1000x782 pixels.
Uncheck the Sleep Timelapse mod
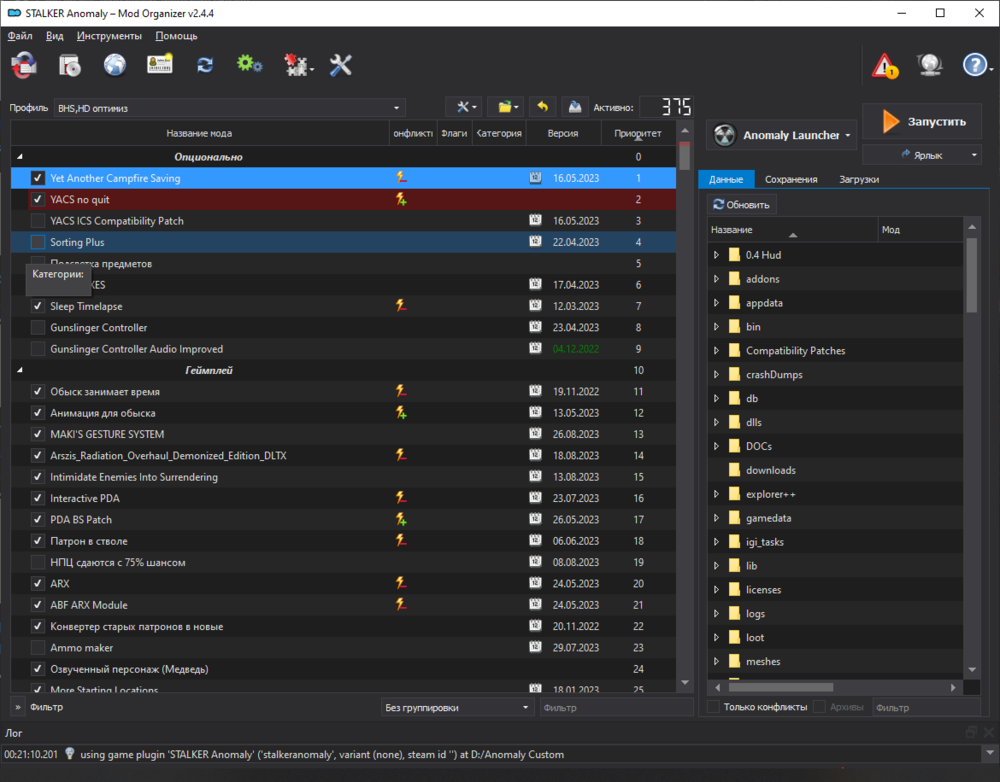pos(38,306)
